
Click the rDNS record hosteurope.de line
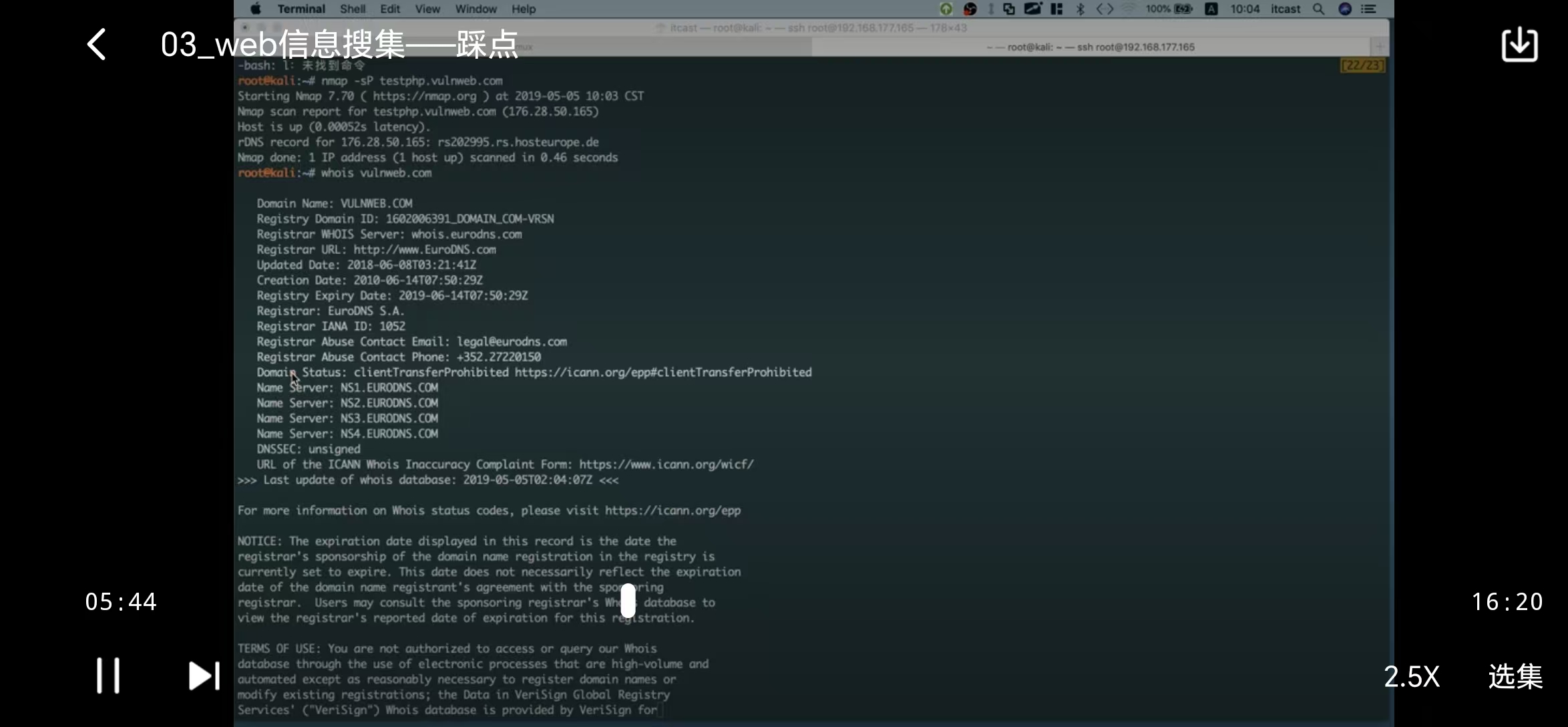(418, 142)
